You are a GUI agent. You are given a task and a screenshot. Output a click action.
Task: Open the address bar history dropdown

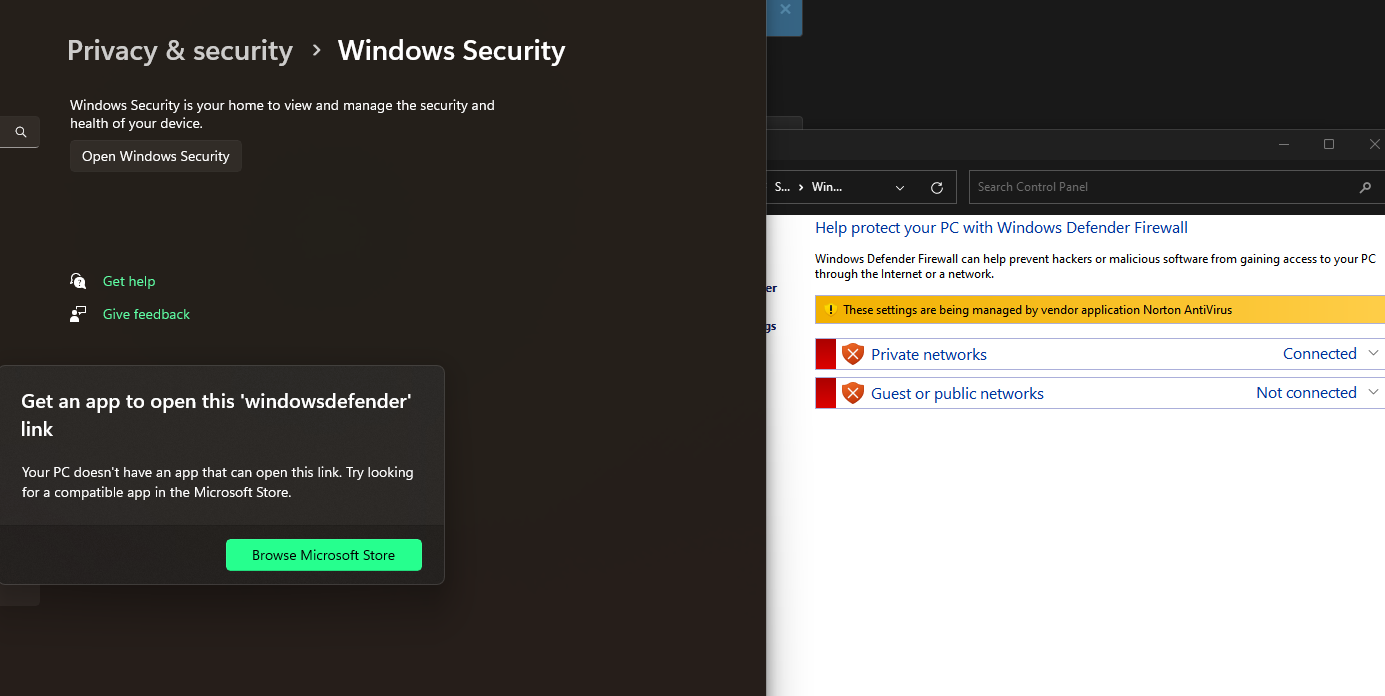coord(900,187)
